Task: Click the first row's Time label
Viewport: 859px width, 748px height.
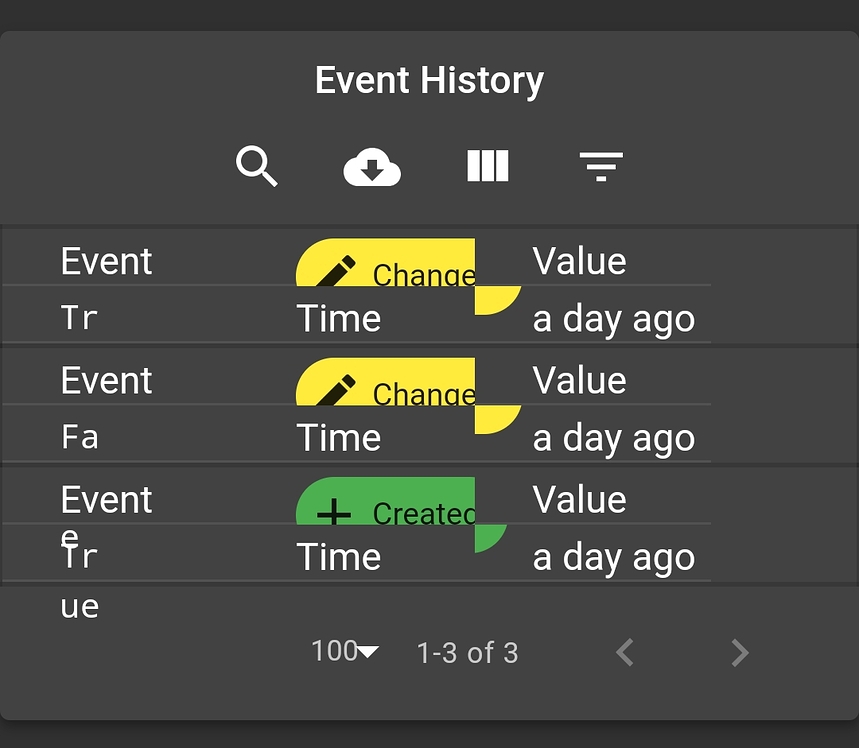Action: (x=338, y=320)
